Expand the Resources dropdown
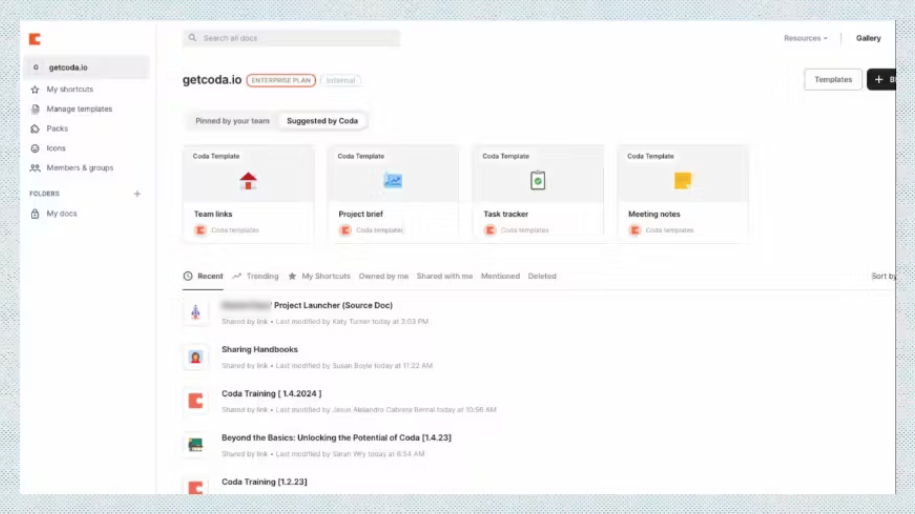The image size is (915, 514). point(805,38)
